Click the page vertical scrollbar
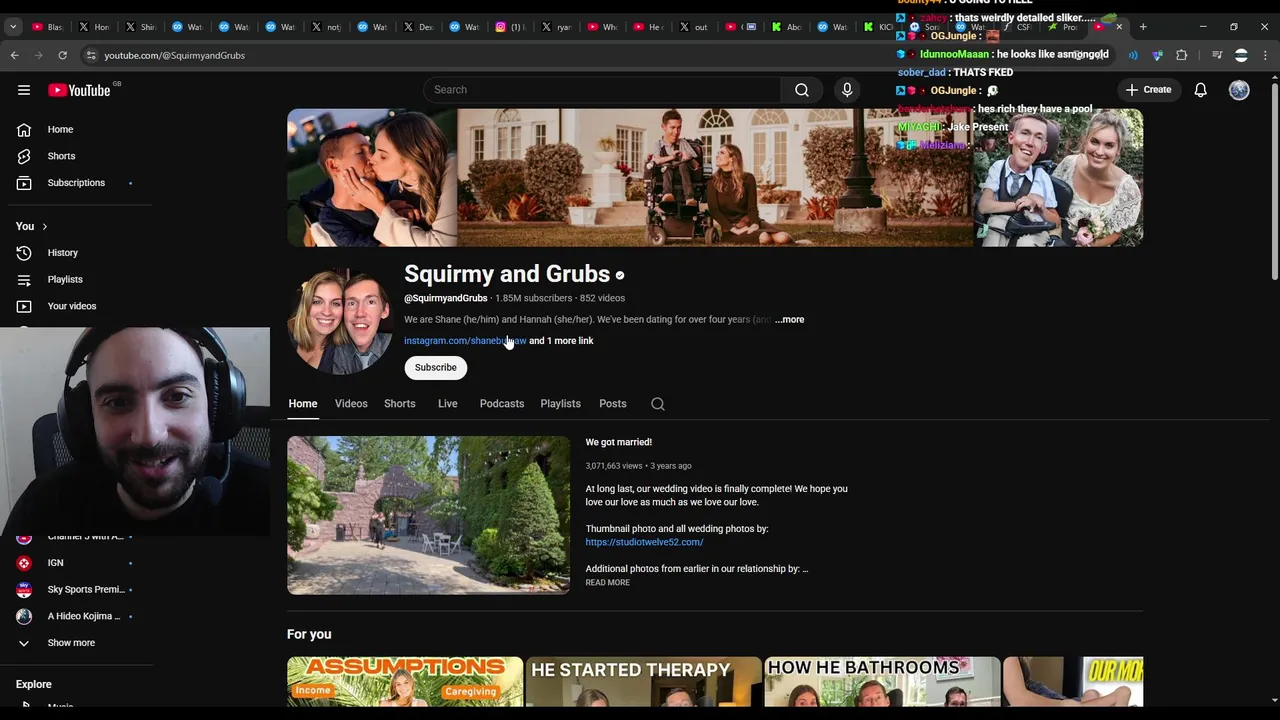Viewport: 1280px width, 720px height. coord(1274,180)
